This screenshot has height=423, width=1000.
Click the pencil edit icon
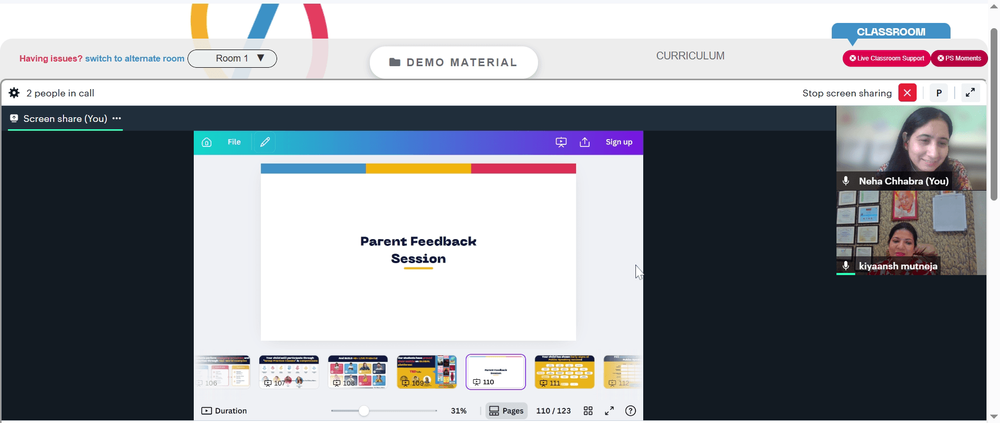coord(265,142)
